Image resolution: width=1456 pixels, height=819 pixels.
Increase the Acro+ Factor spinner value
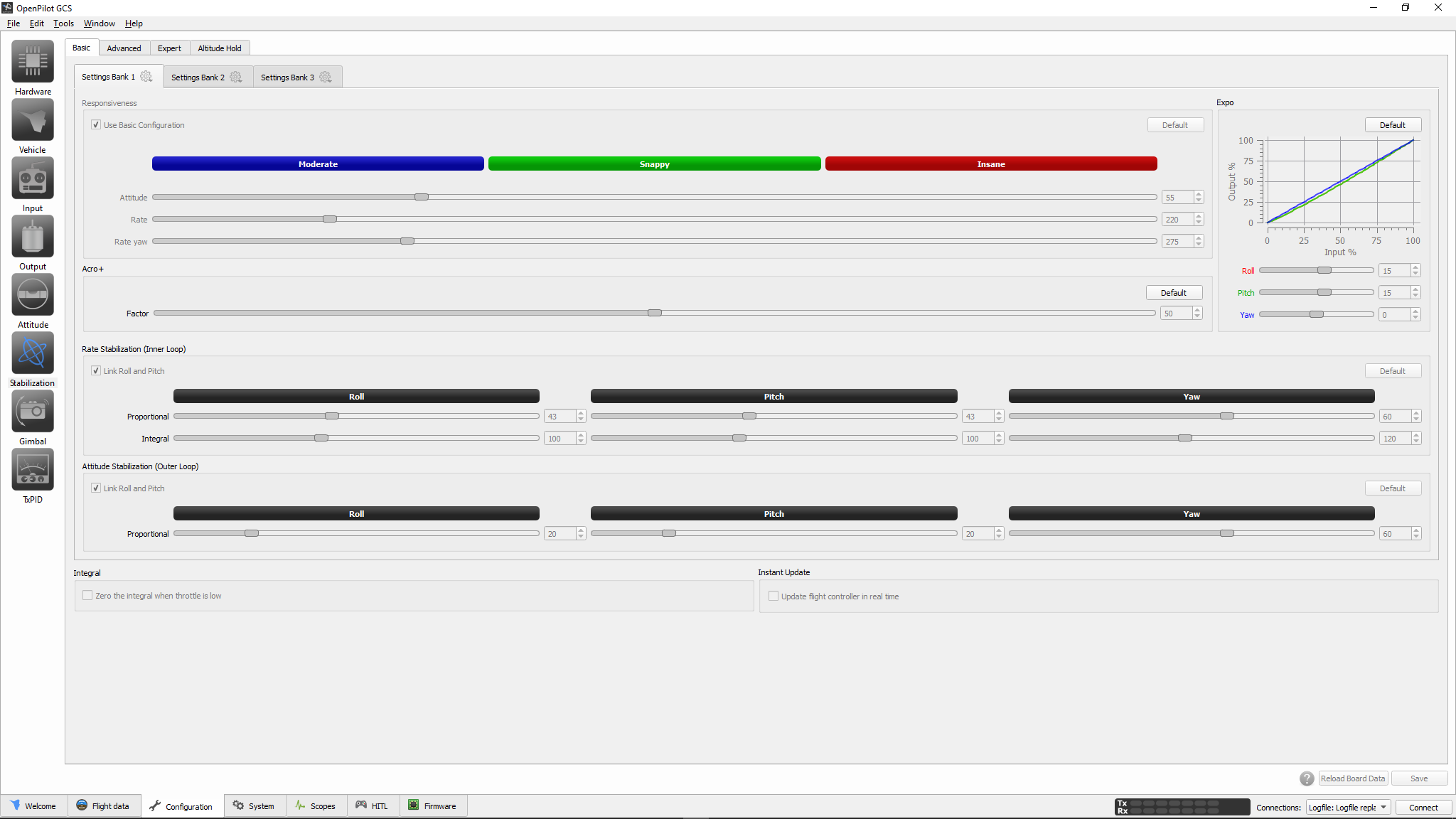pos(1197,310)
